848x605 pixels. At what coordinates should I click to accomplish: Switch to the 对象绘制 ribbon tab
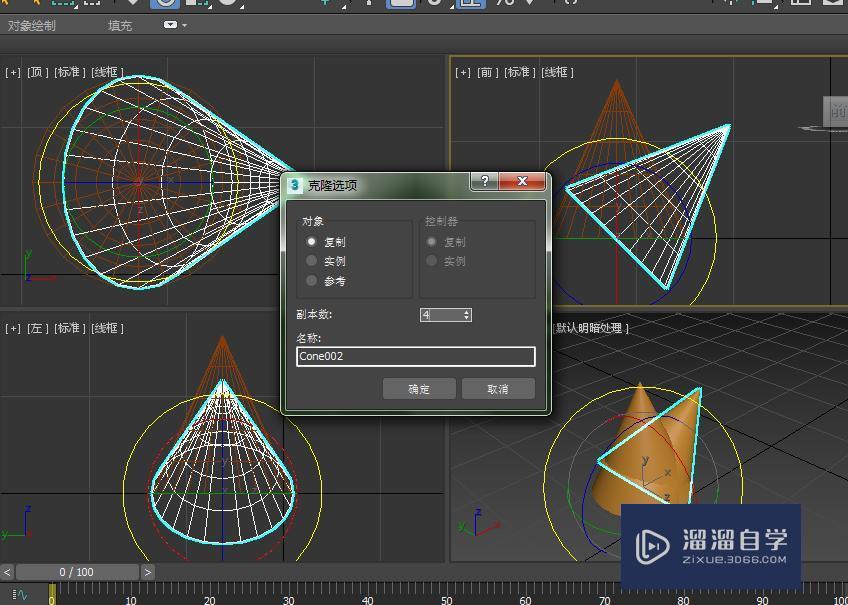click(33, 25)
